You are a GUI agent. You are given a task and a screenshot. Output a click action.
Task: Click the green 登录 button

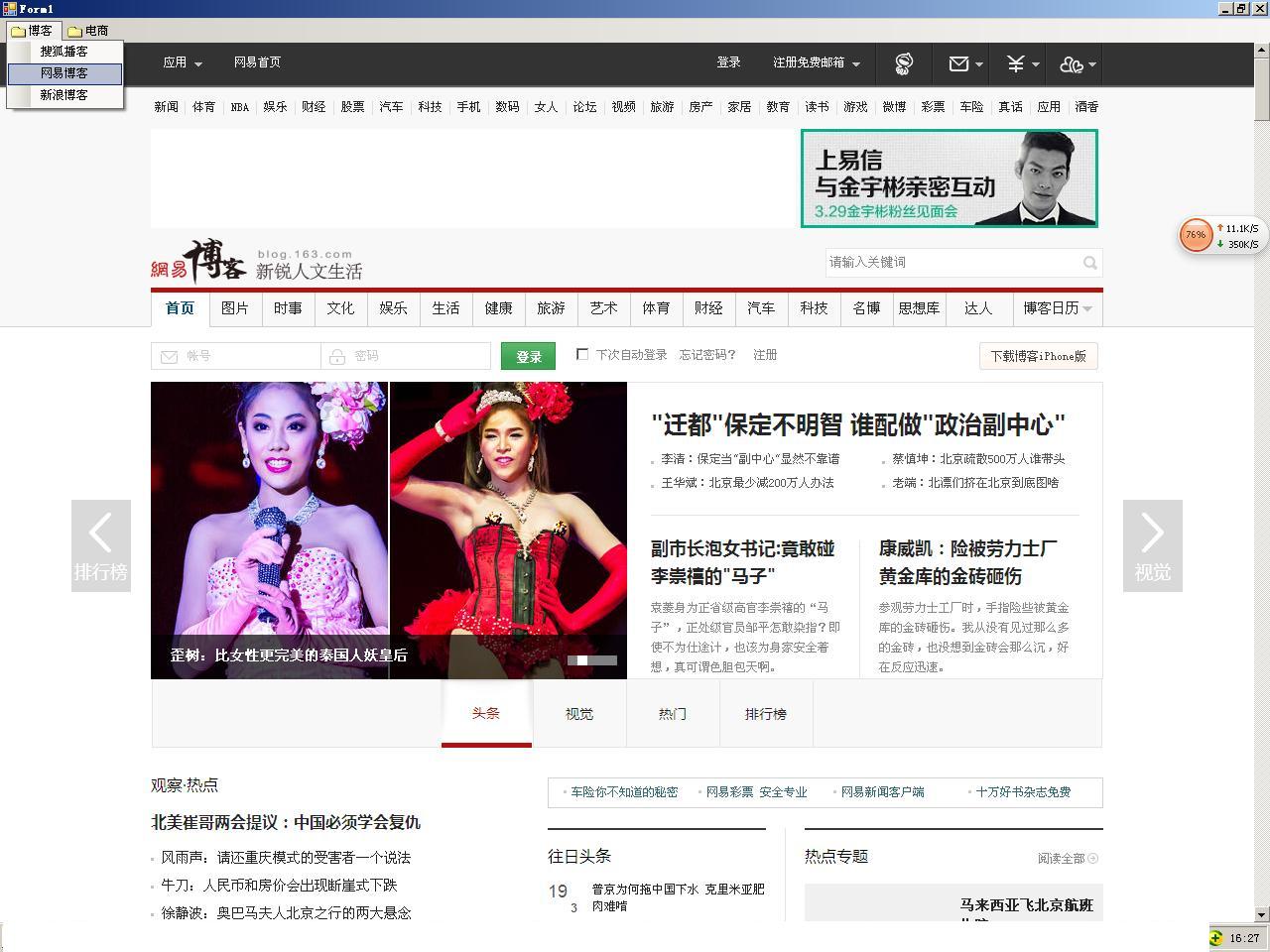coord(528,356)
